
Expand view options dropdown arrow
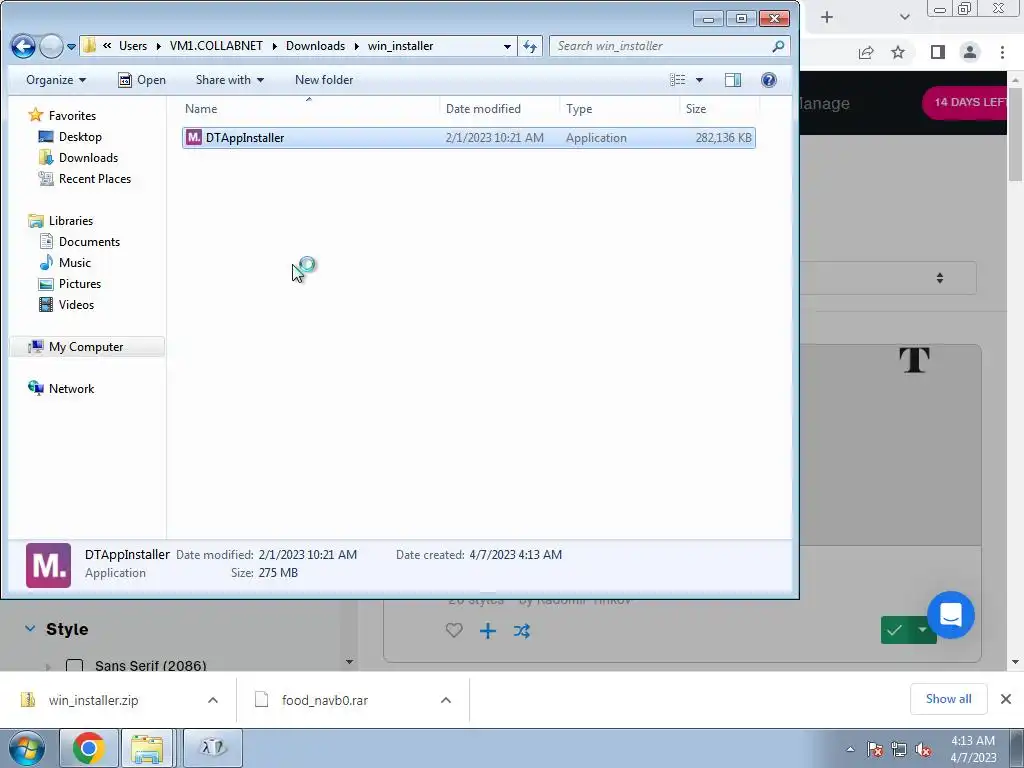click(x=699, y=80)
